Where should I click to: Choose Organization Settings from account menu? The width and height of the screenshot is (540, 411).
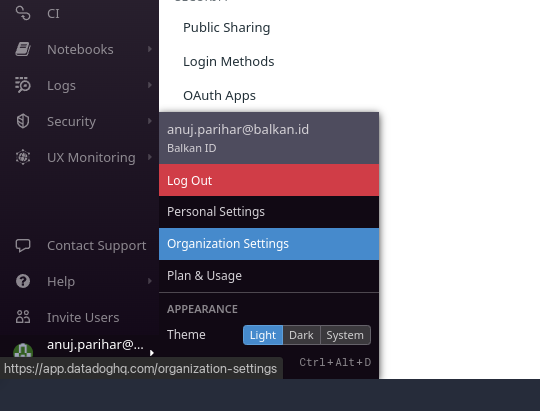(x=269, y=244)
